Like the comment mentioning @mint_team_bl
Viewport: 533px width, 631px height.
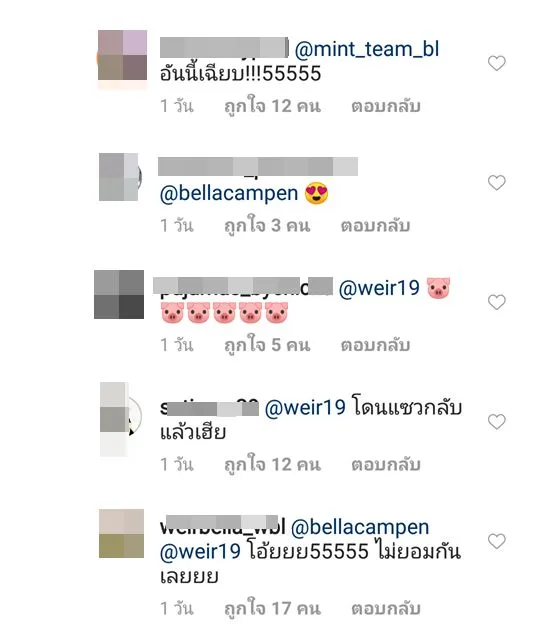pos(497,63)
